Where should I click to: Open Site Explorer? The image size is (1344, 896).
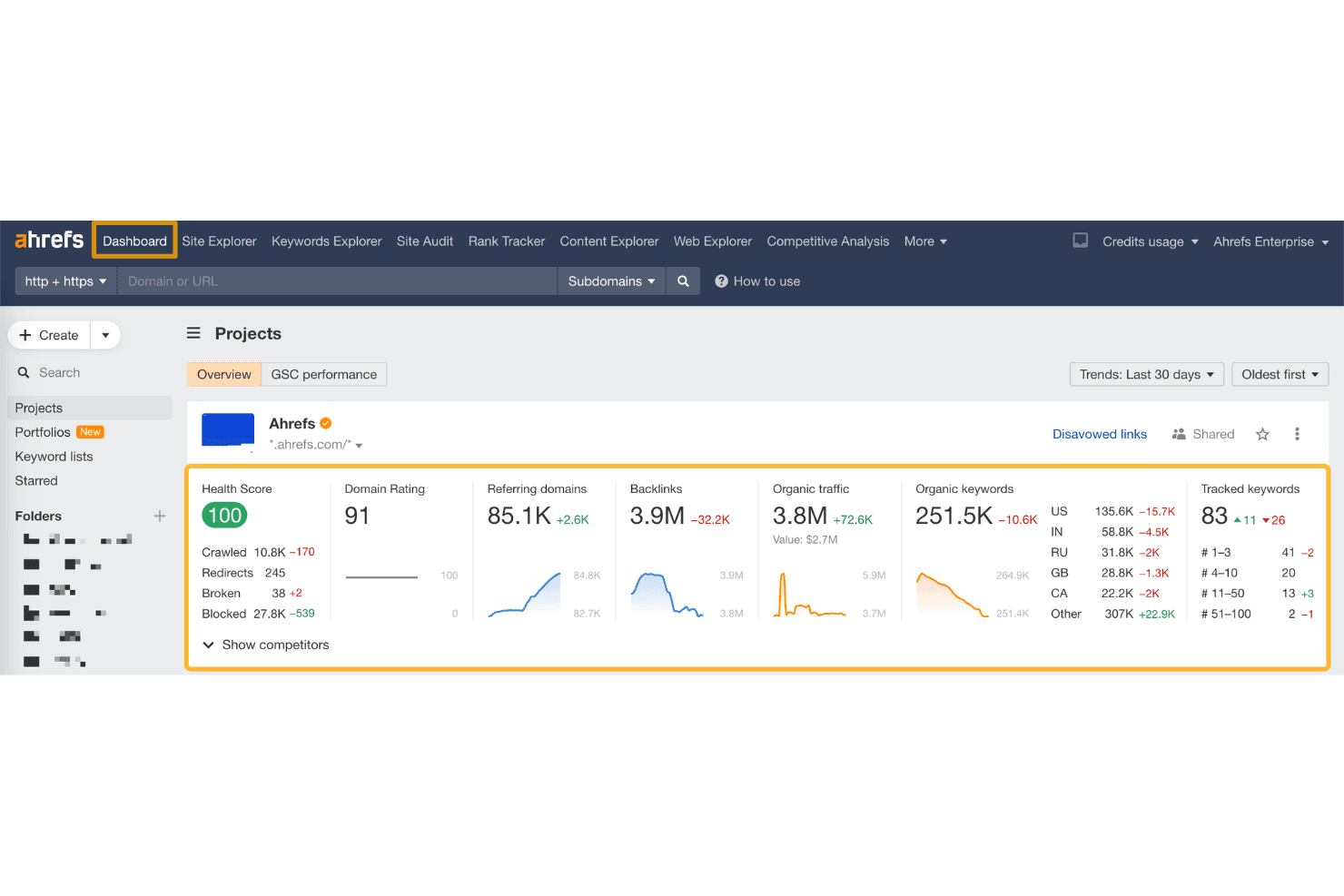coord(219,241)
